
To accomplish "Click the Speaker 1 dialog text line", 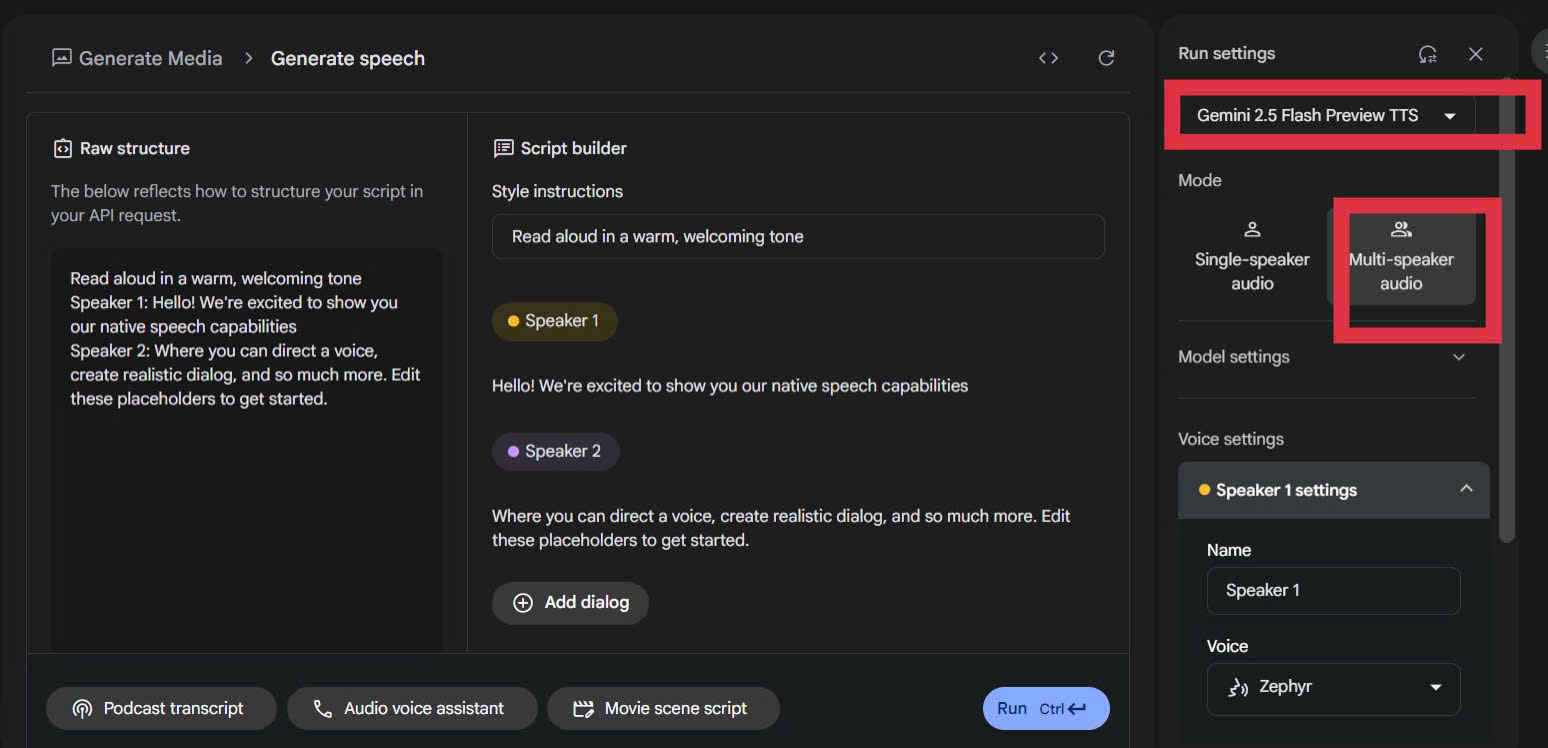I will coord(730,385).
